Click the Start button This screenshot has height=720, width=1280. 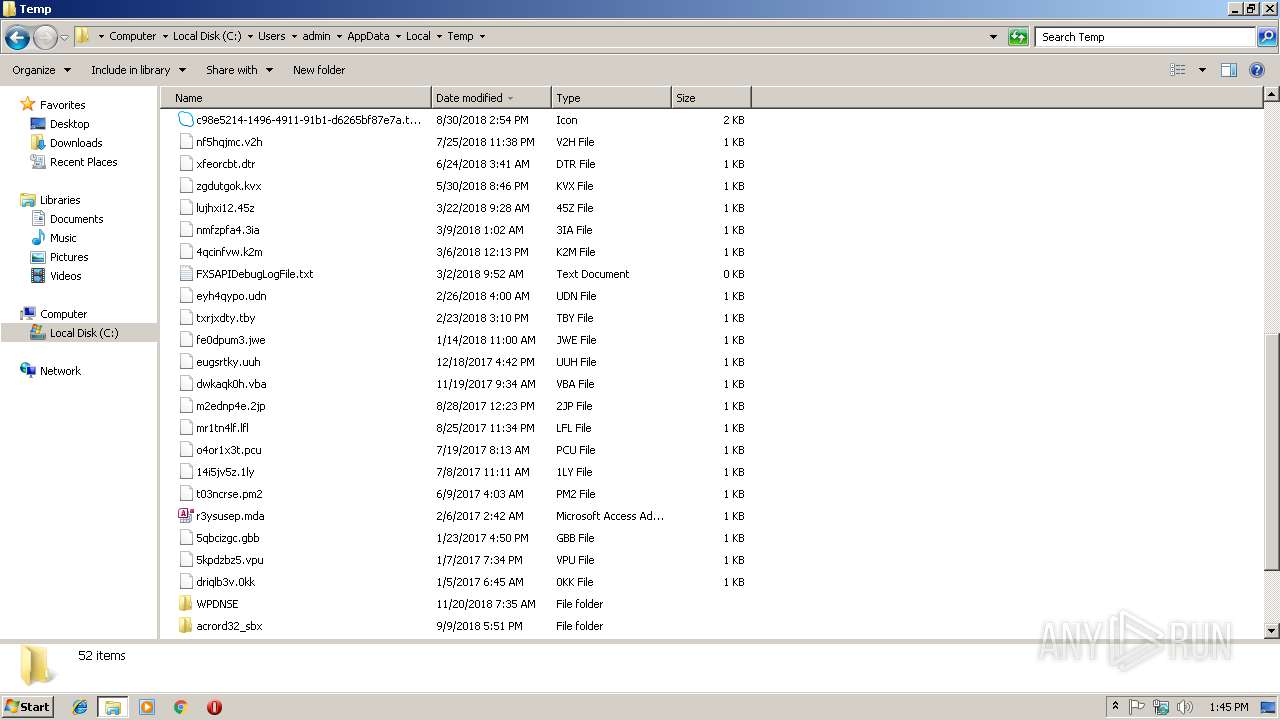click(x=28, y=707)
